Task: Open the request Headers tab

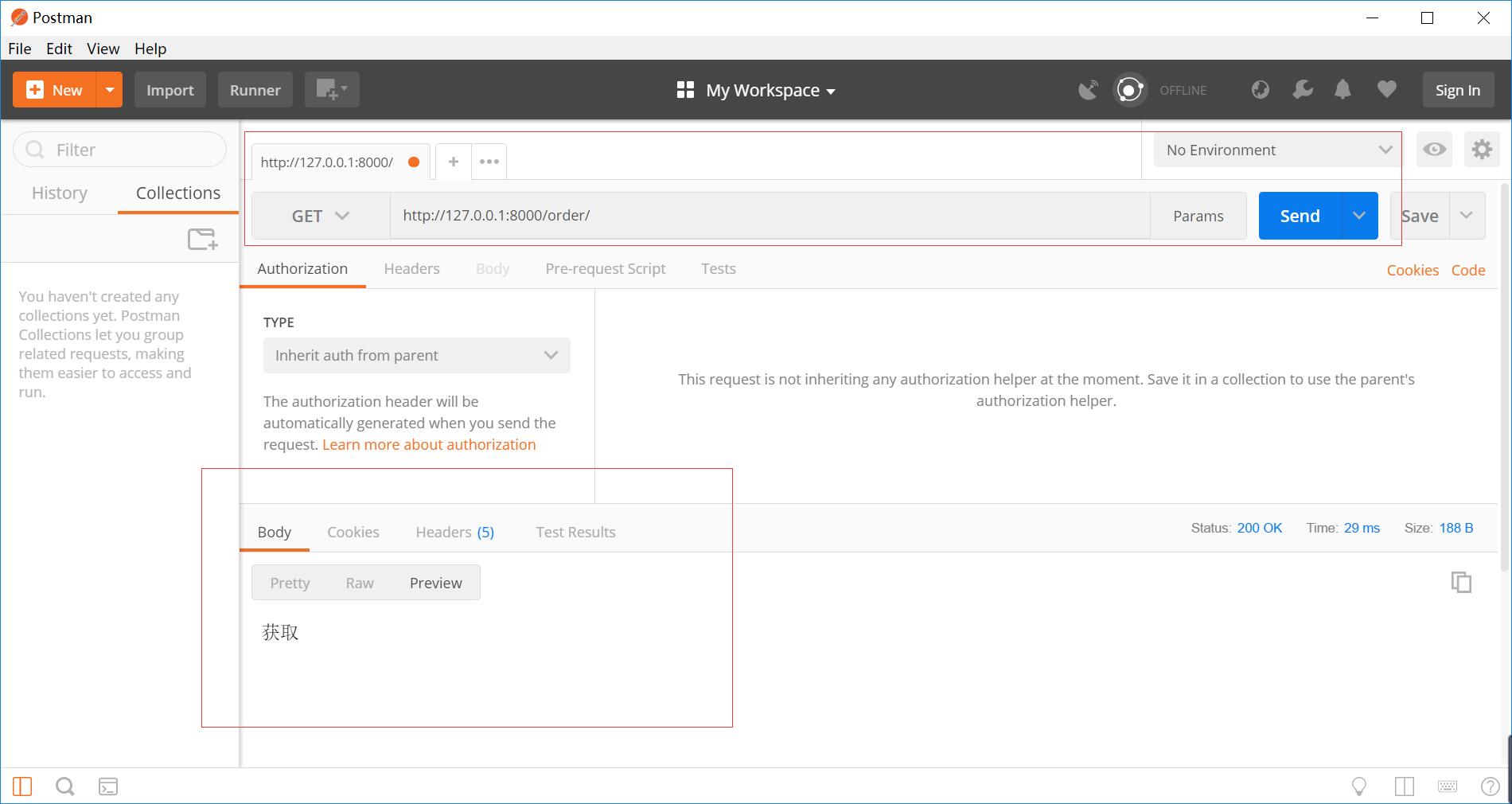Action: 411,268
